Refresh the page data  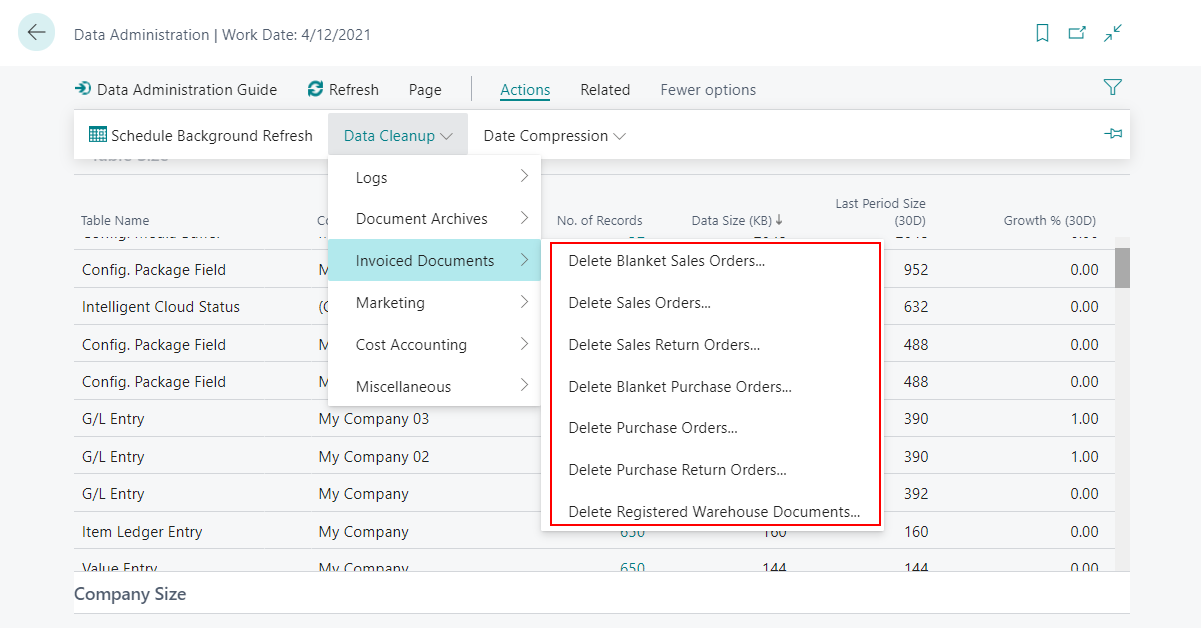point(343,89)
